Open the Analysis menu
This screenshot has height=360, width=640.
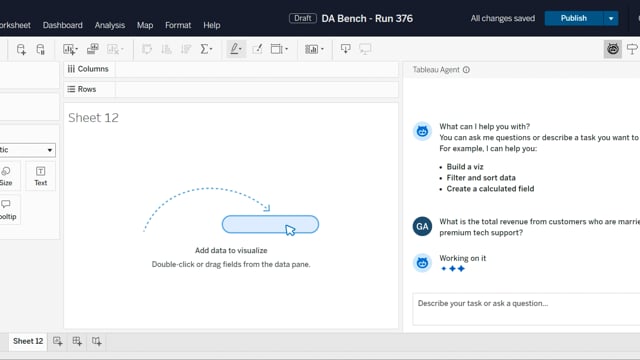pos(110,25)
